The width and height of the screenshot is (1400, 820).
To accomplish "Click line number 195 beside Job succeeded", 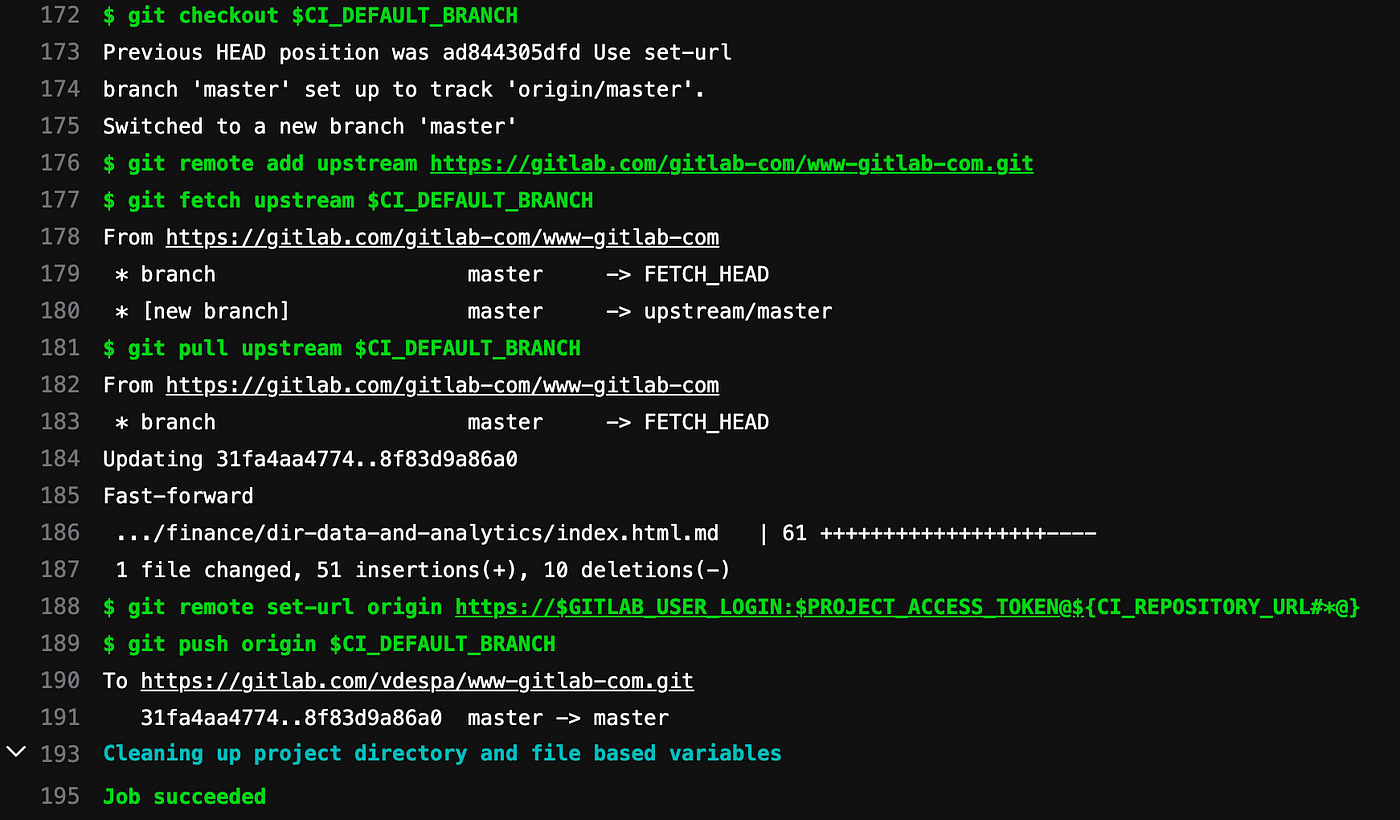I will click(60, 797).
